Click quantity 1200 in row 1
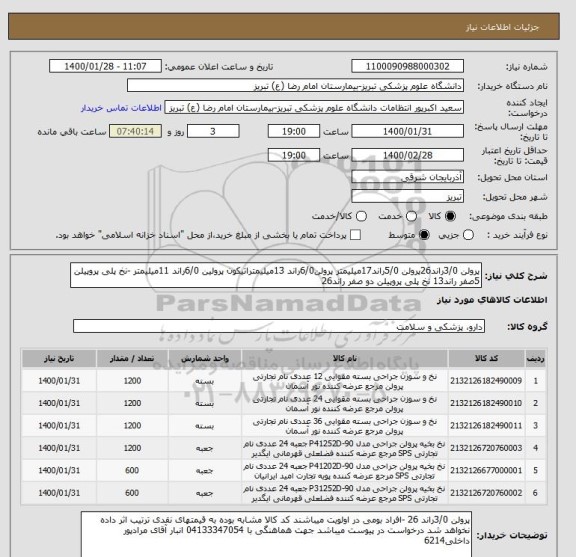Image resolution: width=576 pixels, height=557 pixels. (132, 381)
